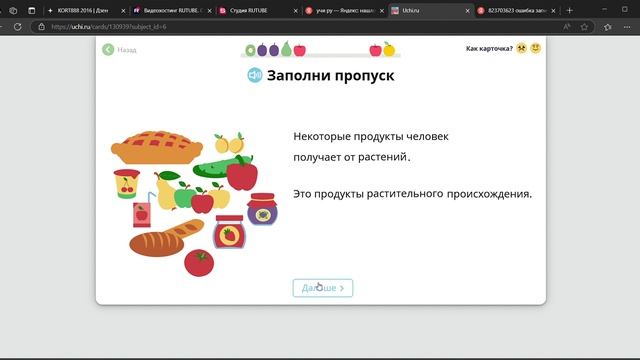The image size is (640, 360).
Task: Open workspaces icon in title bar
Action: (13, 11)
